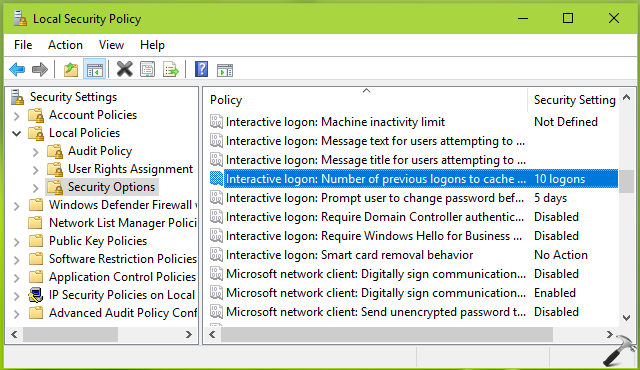
Task: Toggle the Show/Hide Action Pane icon
Action: [225, 71]
